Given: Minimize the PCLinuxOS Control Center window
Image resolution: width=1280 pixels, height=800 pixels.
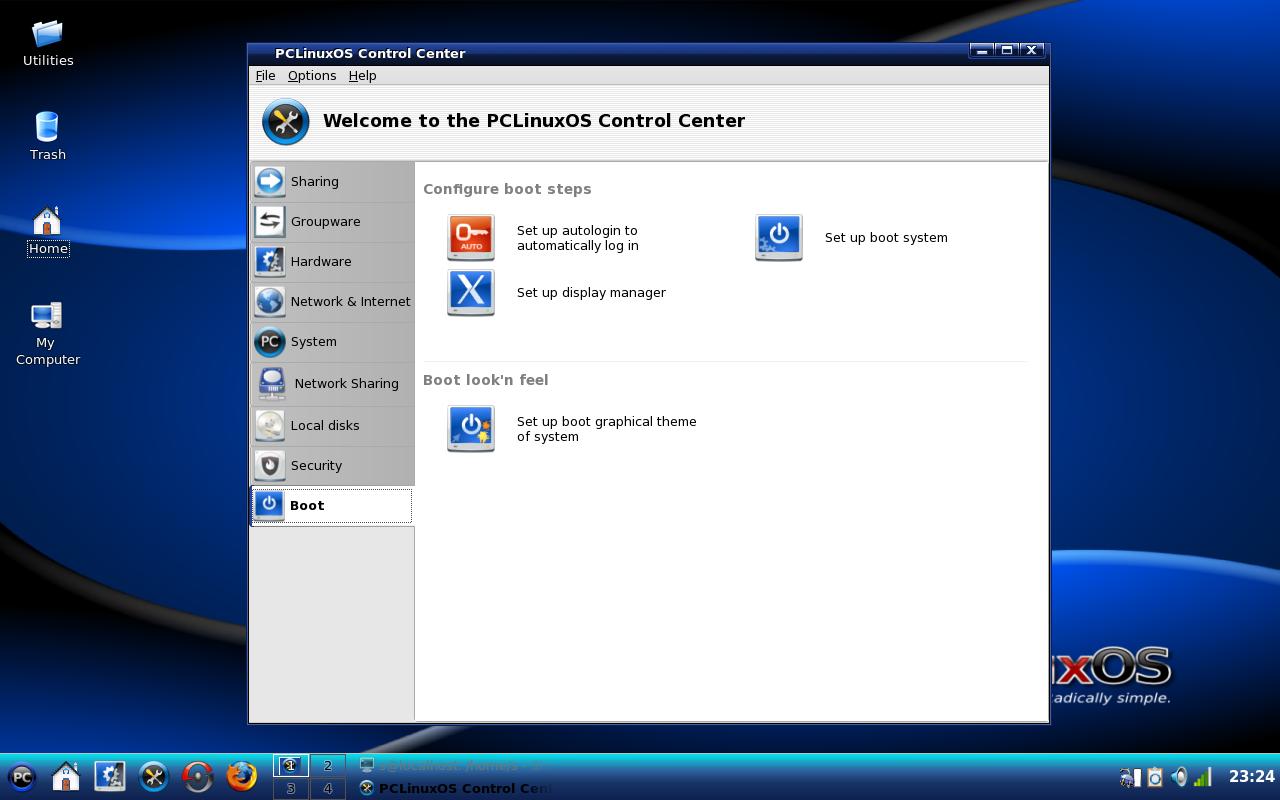Looking at the screenshot, I should pos(982,51).
